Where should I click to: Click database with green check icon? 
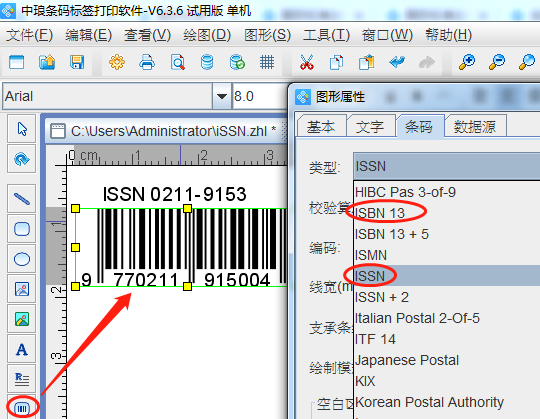point(237,62)
